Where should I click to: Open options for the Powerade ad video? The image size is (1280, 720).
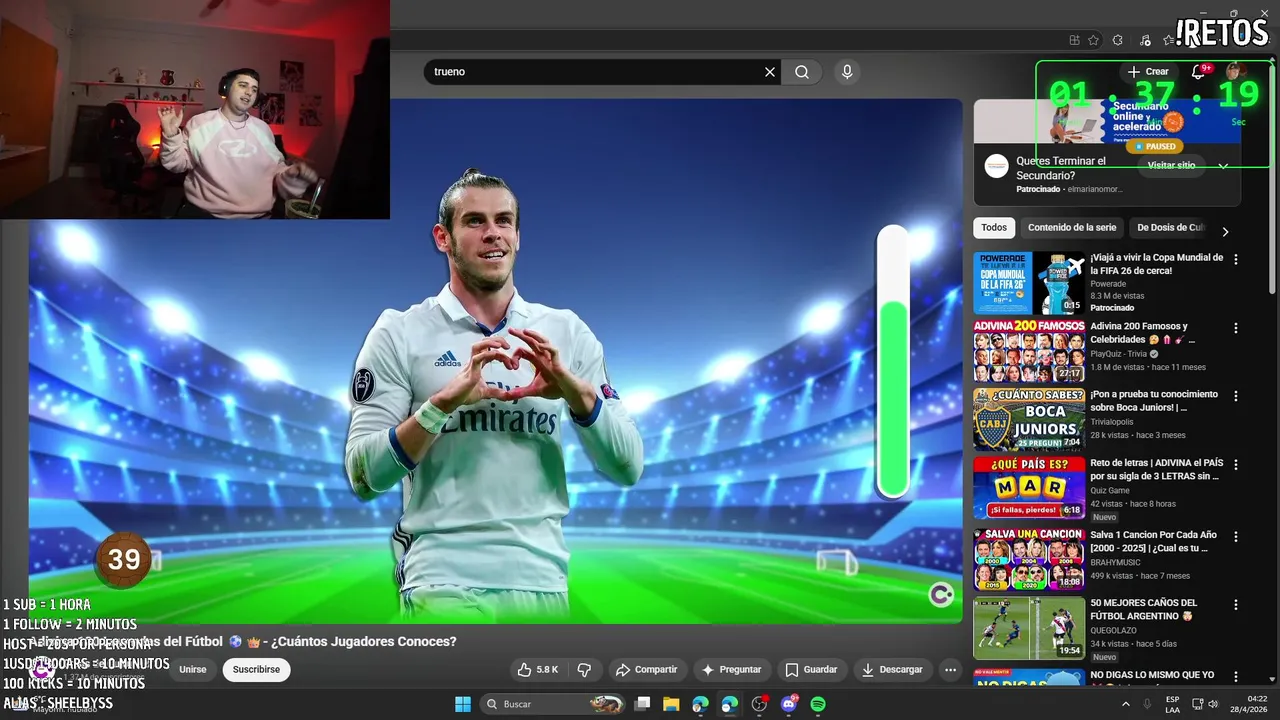coord(1236,259)
